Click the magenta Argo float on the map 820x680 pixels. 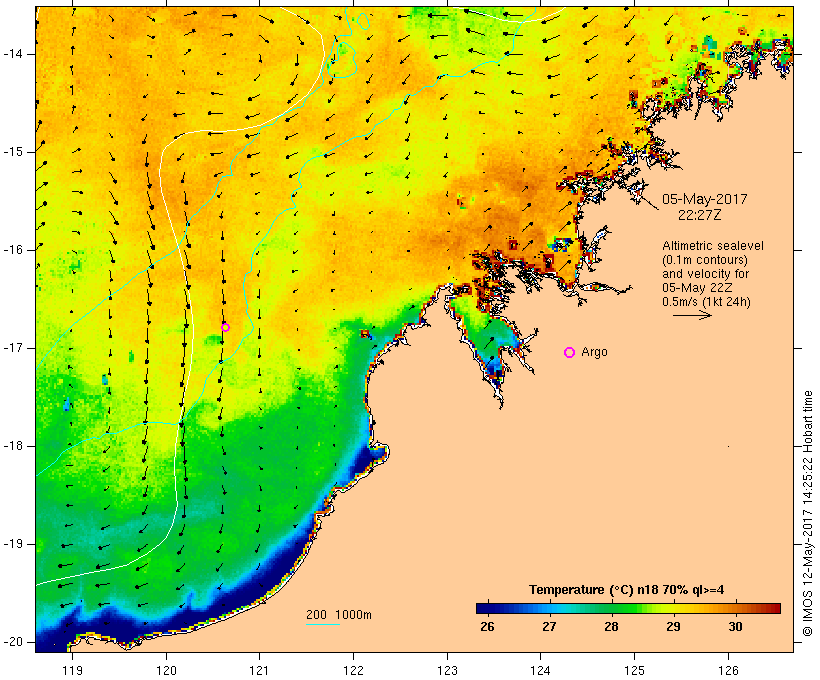coord(225,327)
